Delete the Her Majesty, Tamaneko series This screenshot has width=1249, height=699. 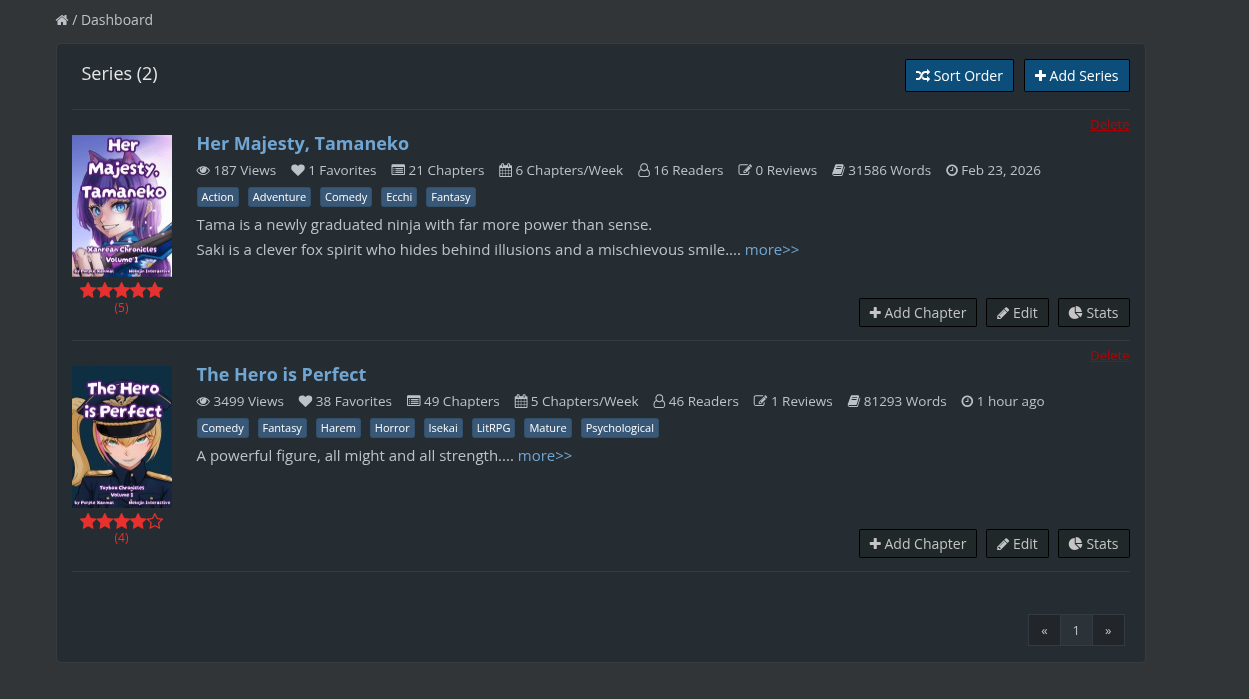coord(1109,125)
